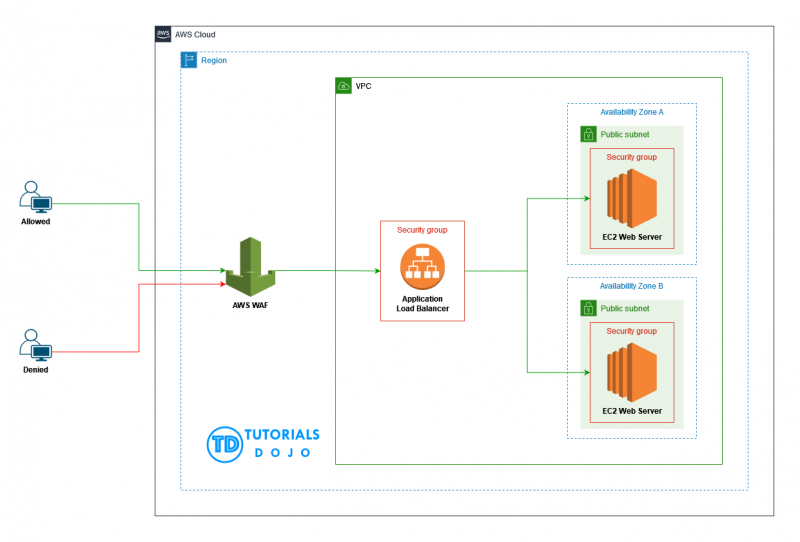Screen dimensions: 800x542
Task: Click the VPC cloud icon
Action: (344, 86)
